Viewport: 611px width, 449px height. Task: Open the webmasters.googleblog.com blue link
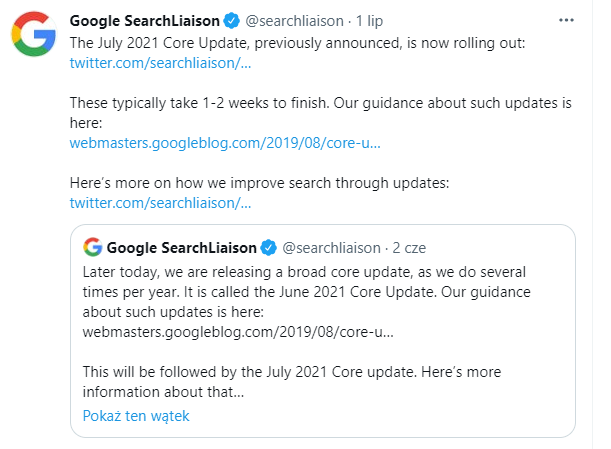225,143
